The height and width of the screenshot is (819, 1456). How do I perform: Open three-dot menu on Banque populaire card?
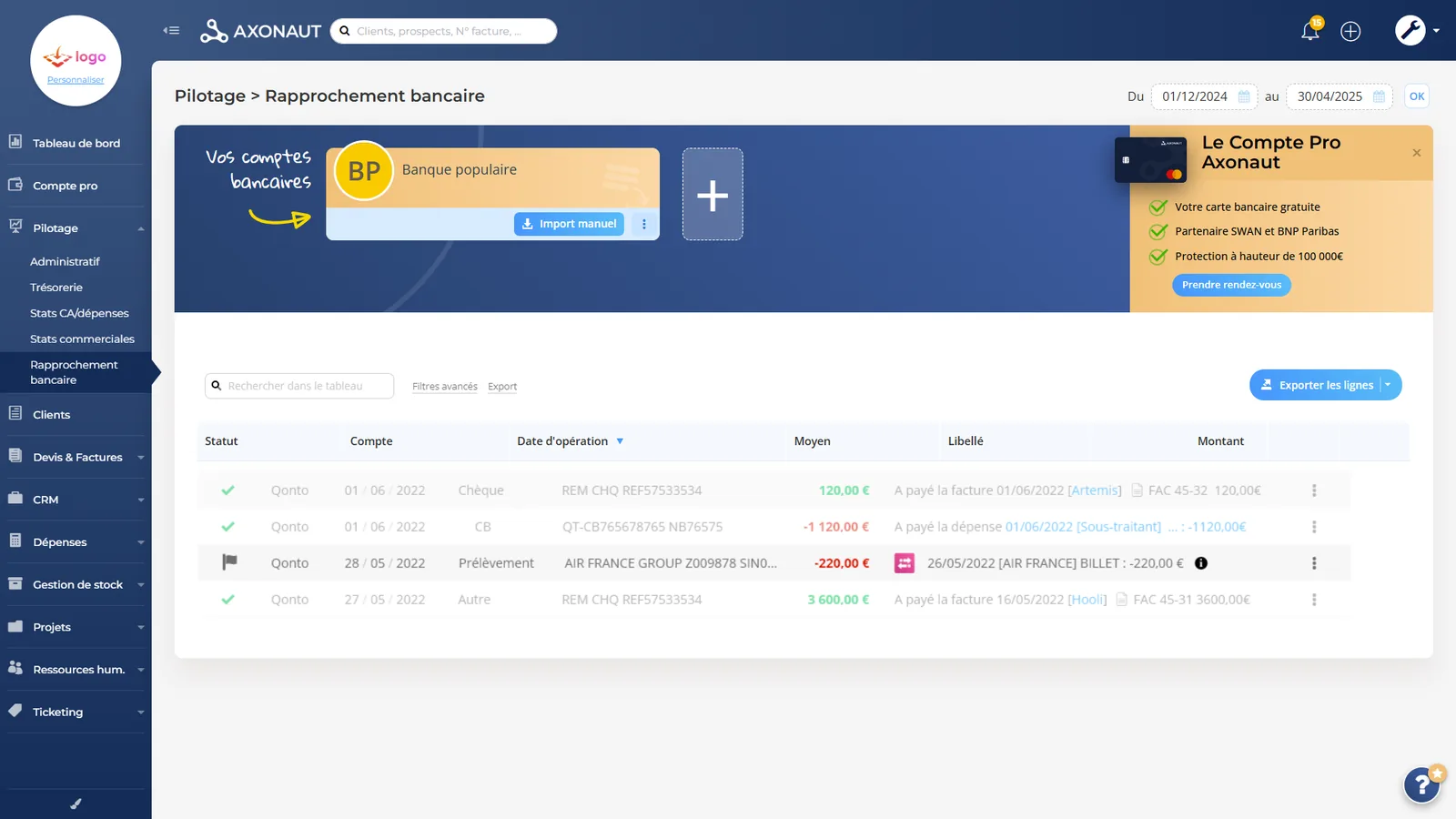pos(644,224)
